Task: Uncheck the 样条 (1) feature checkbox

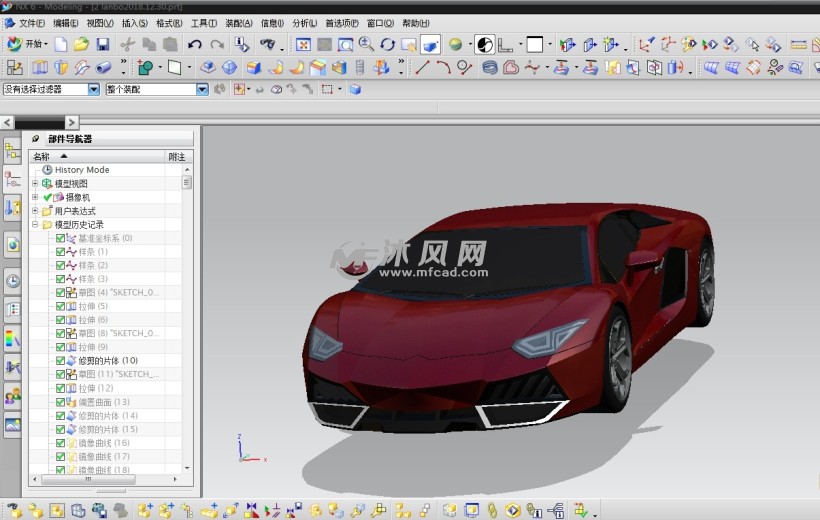Action: pos(60,252)
